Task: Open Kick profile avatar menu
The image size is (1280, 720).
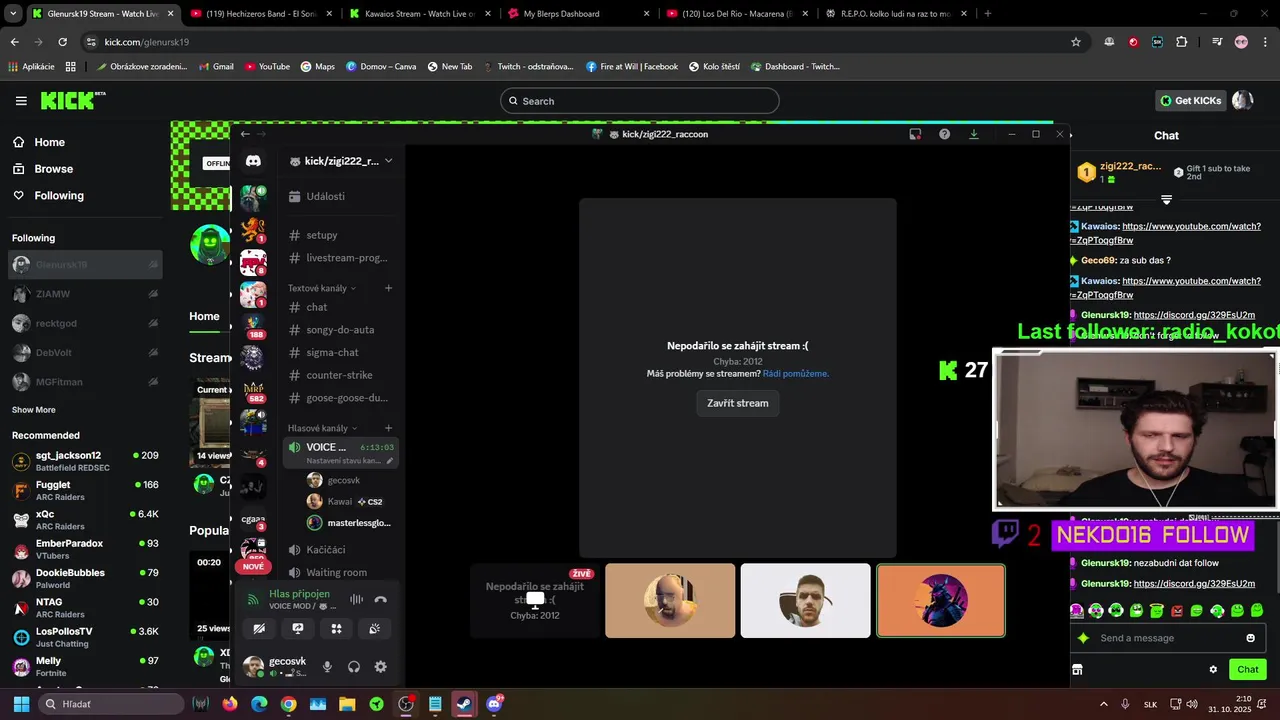Action: click(x=1243, y=101)
